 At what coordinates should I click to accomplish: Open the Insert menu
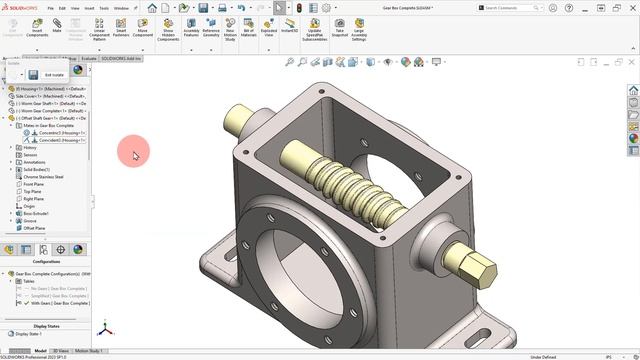[89, 8]
